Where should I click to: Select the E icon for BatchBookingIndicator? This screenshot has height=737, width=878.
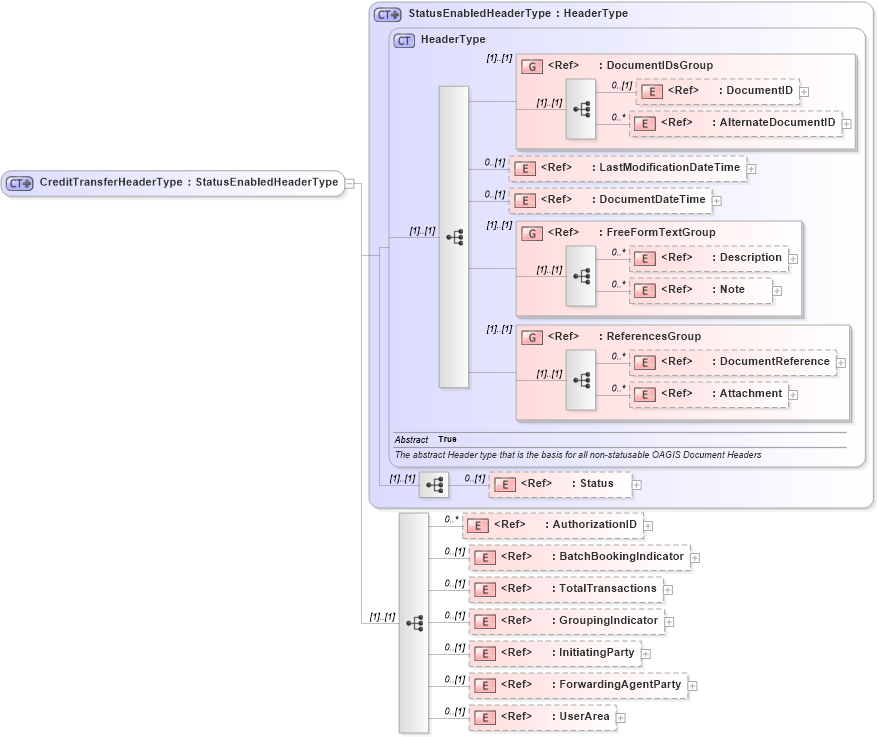tap(484, 557)
